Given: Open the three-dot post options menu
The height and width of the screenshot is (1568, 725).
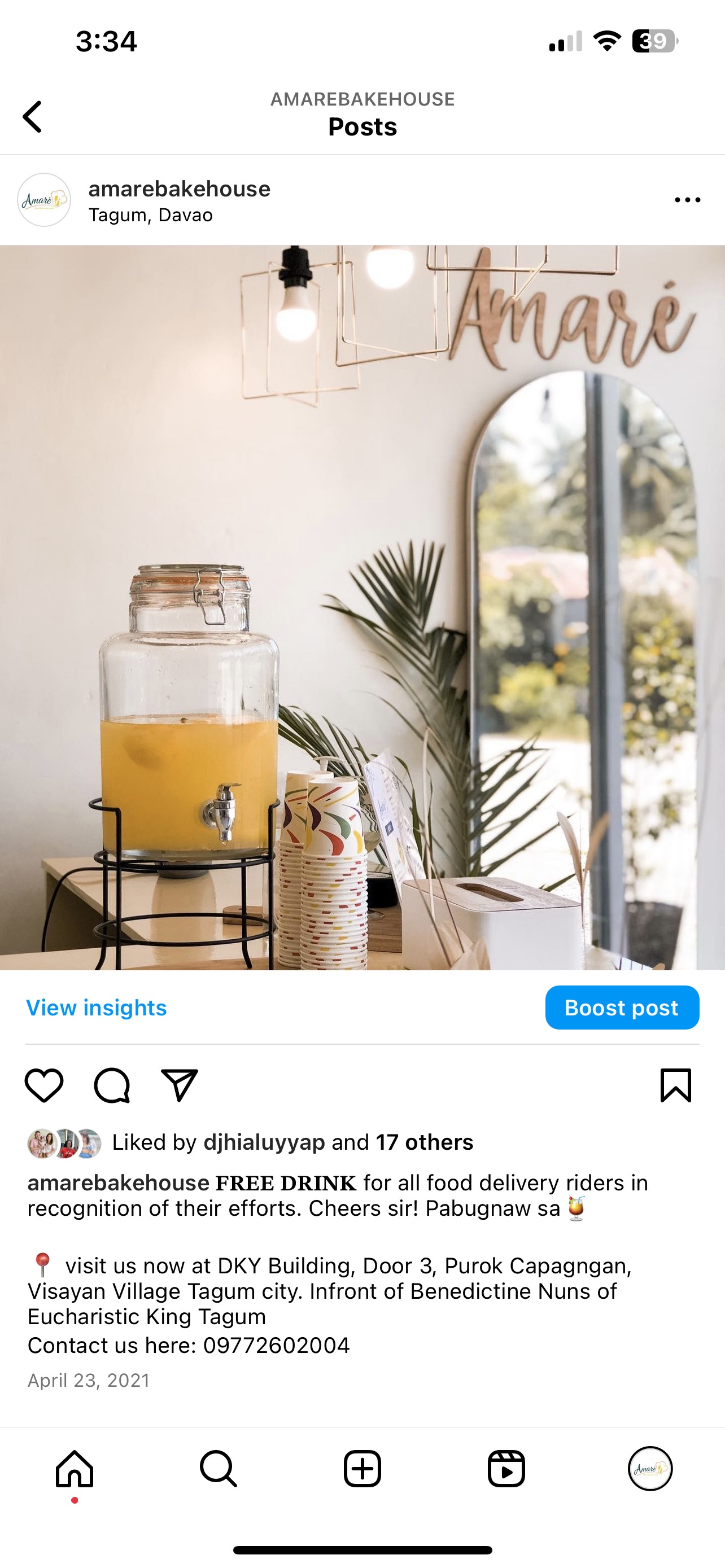Looking at the screenshot, I should (687, 200).
